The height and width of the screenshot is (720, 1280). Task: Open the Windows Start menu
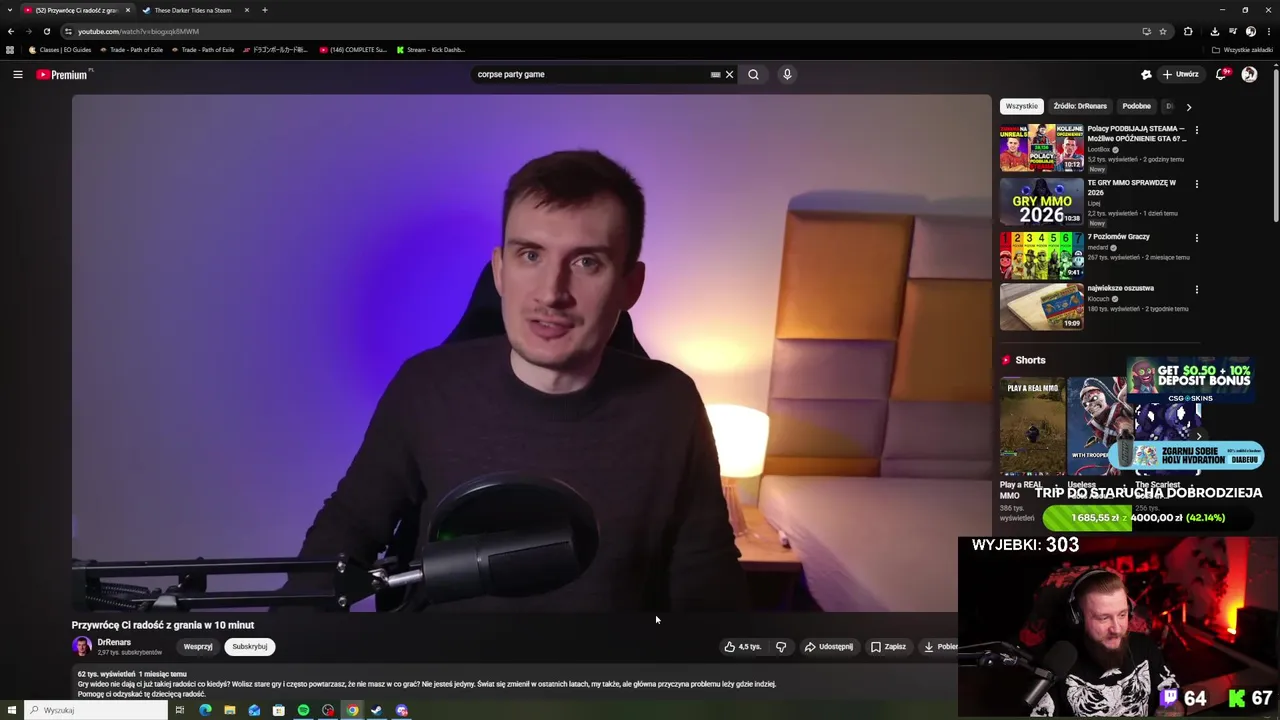pos(12,710)
